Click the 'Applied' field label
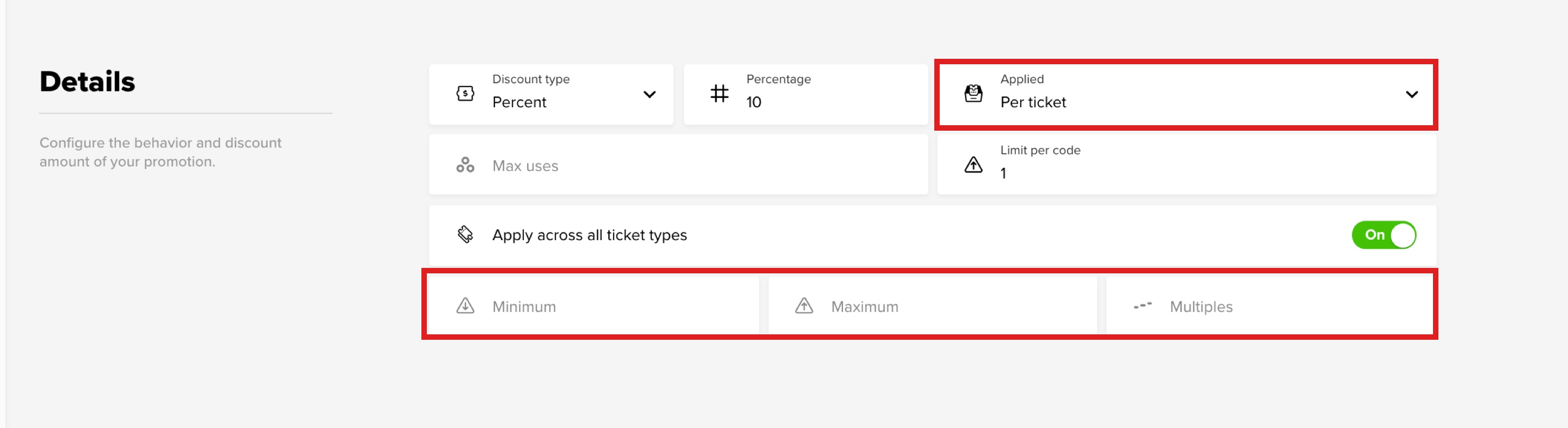1568x428 pixels. 1022,79
